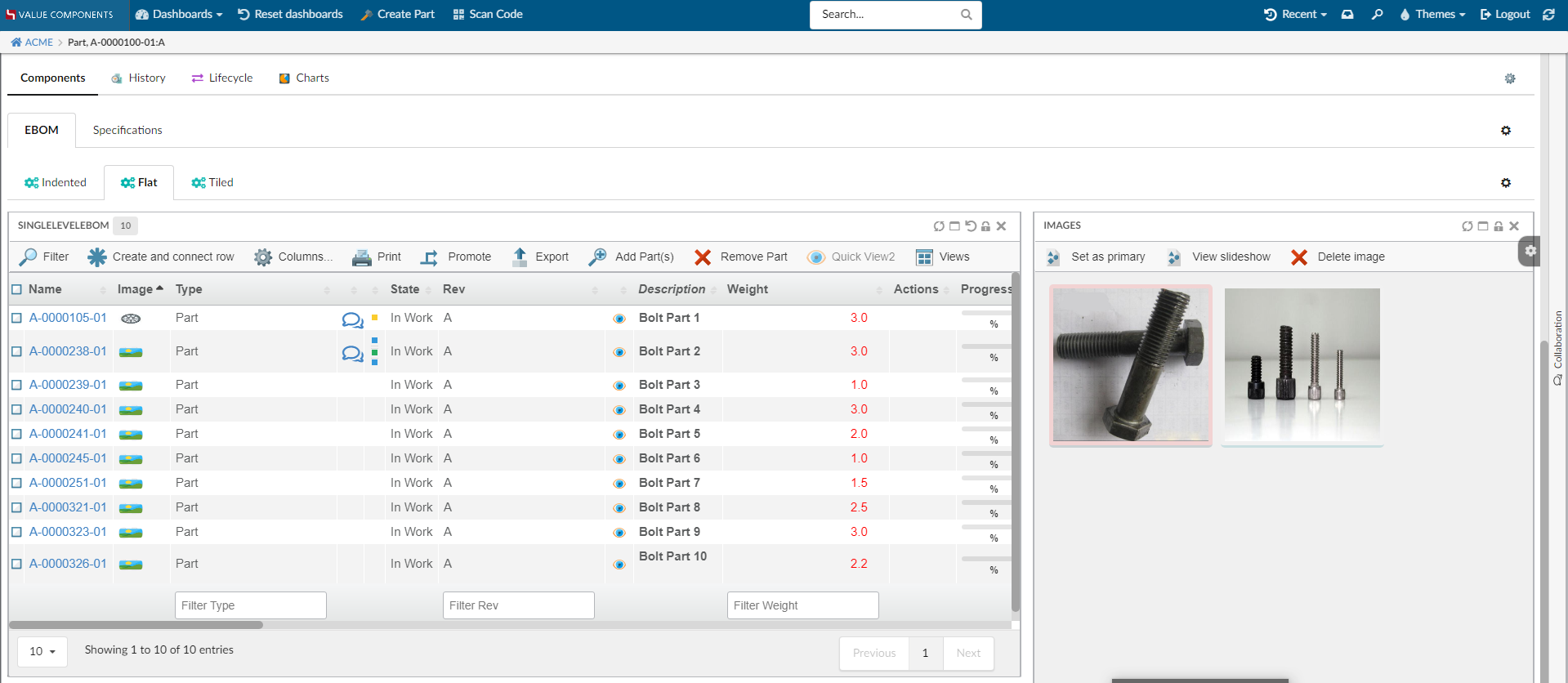The width and height of the screenshot is (1568, 683).
Task: Click the Remove Part red X icon
Action: [702, 257]
